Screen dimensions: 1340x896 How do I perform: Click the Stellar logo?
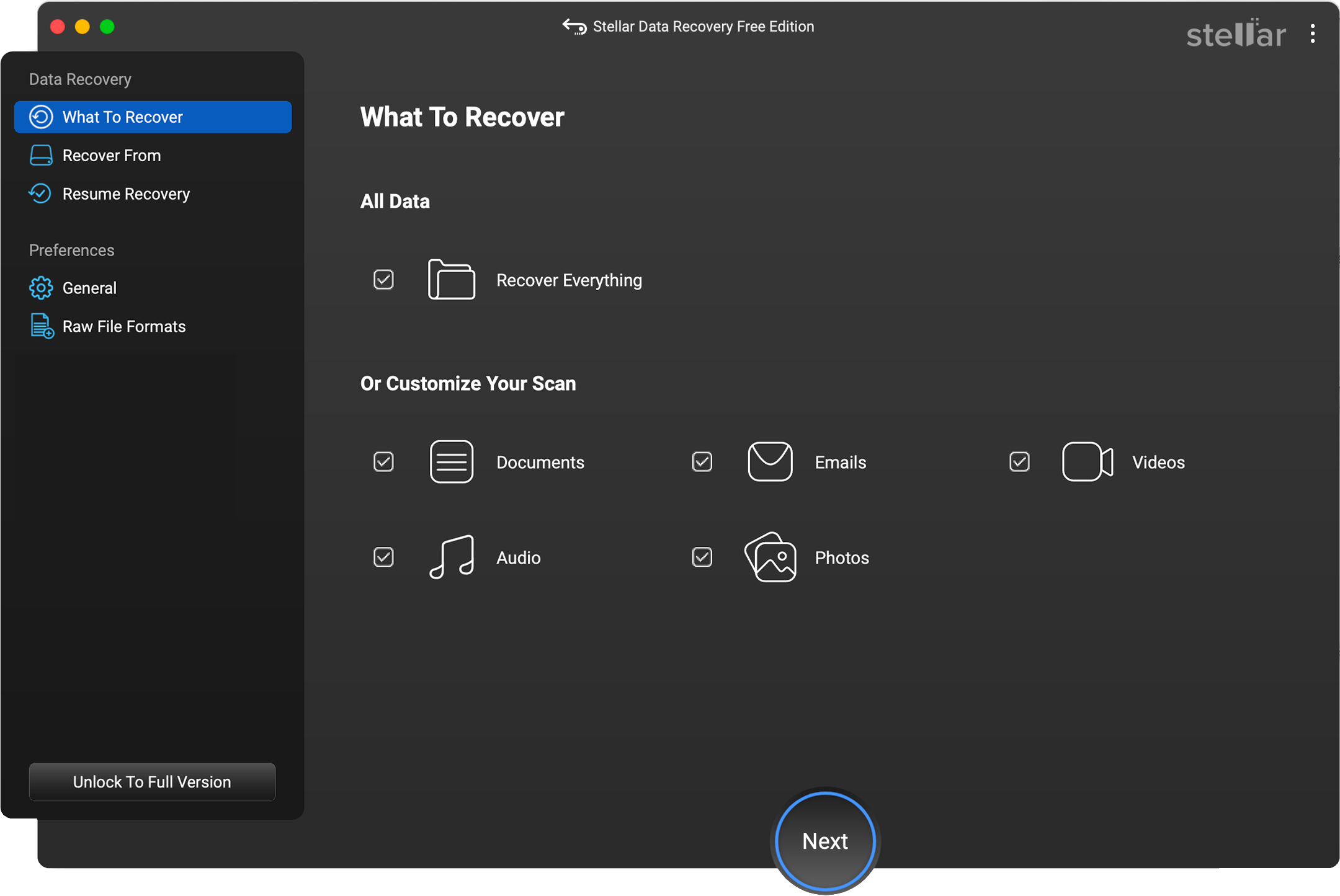pos(1235,34)
